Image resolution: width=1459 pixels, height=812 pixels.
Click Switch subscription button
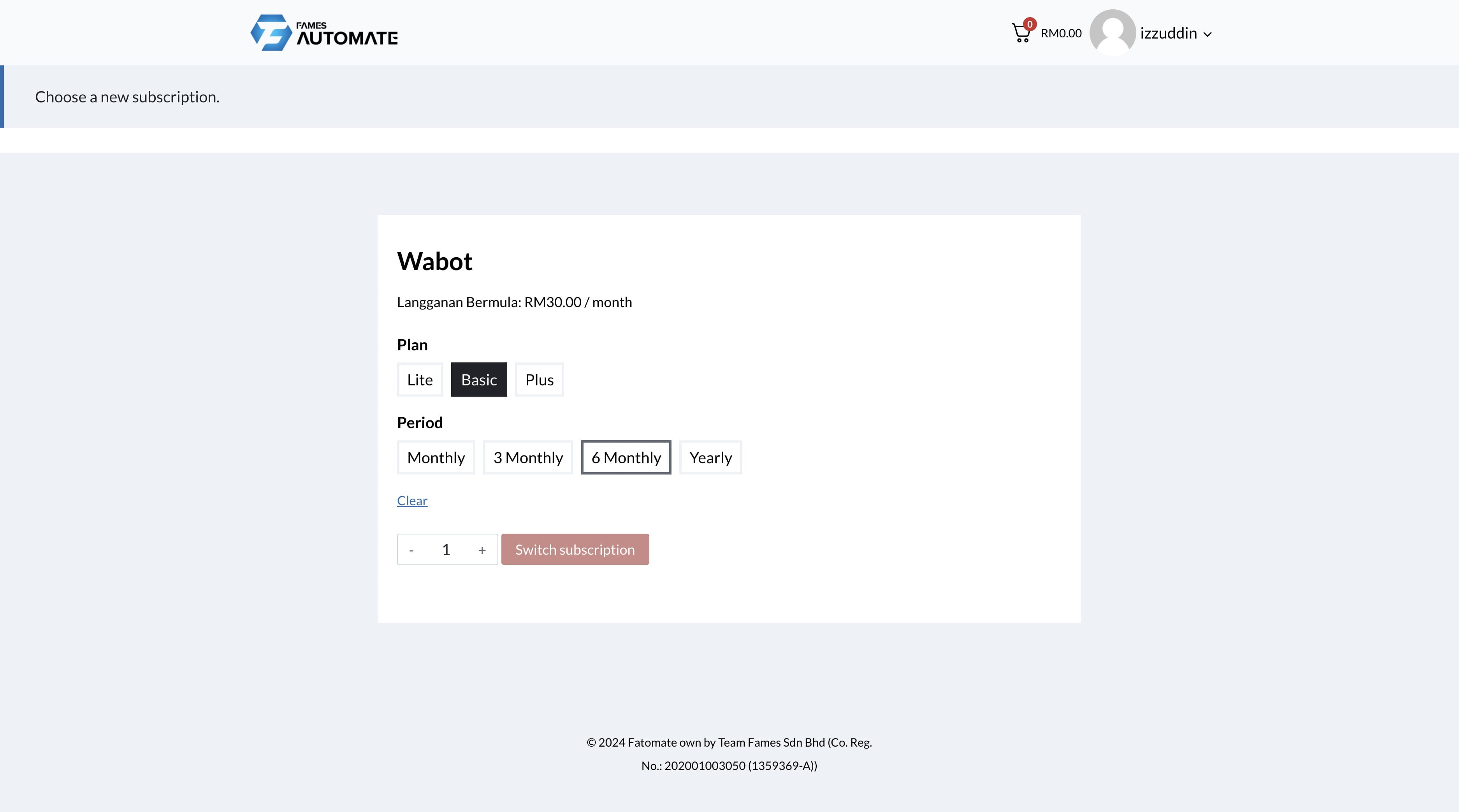coord(575,549)
